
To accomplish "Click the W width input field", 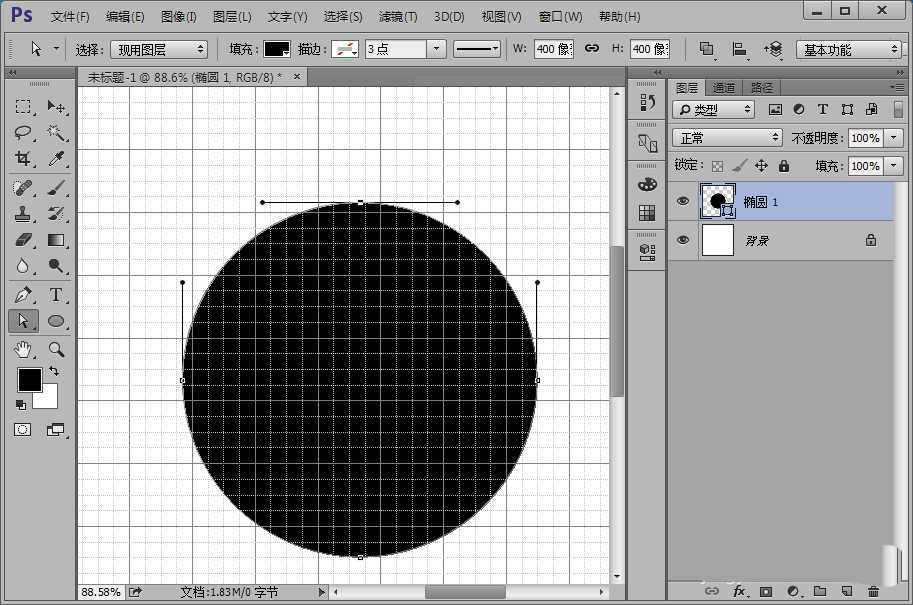I will (x=552, y=49).
